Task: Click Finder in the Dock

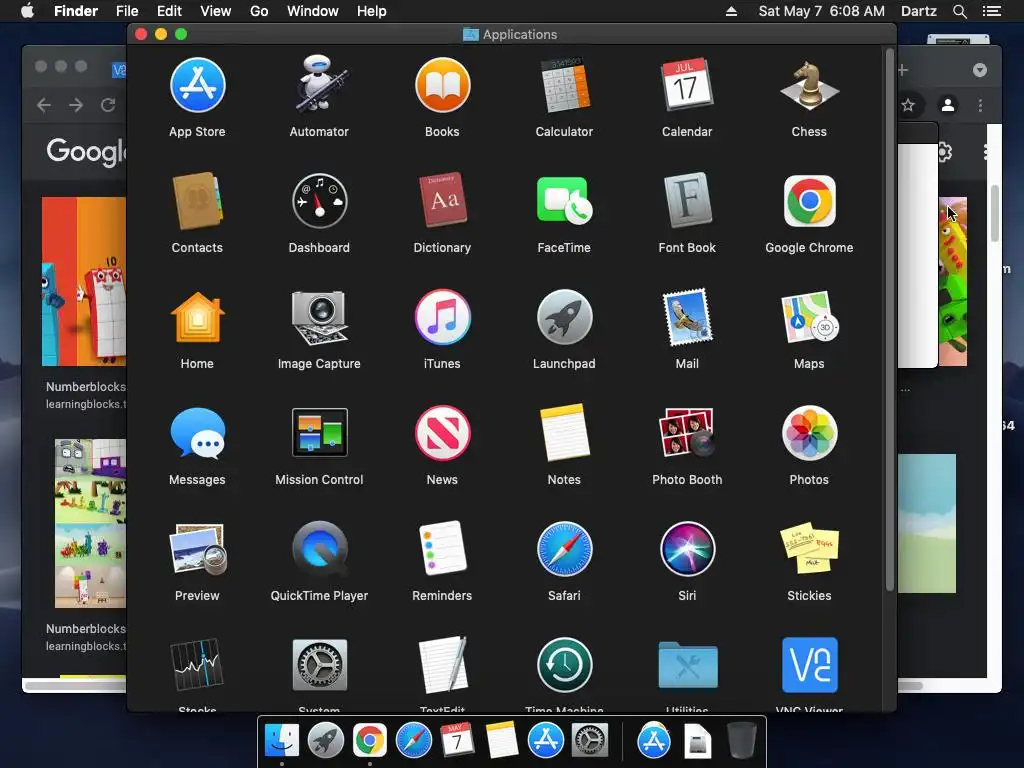Action: [x=282, y=741]
